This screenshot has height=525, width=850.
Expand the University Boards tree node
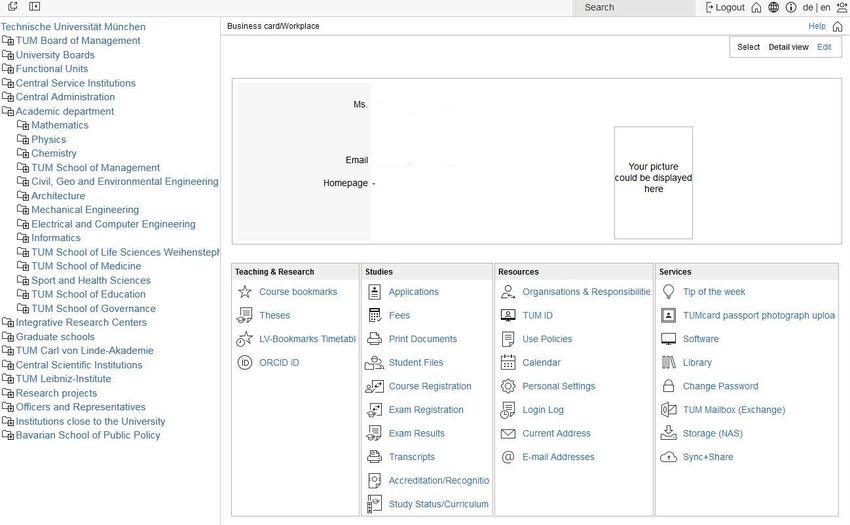(x=8, y=55)
